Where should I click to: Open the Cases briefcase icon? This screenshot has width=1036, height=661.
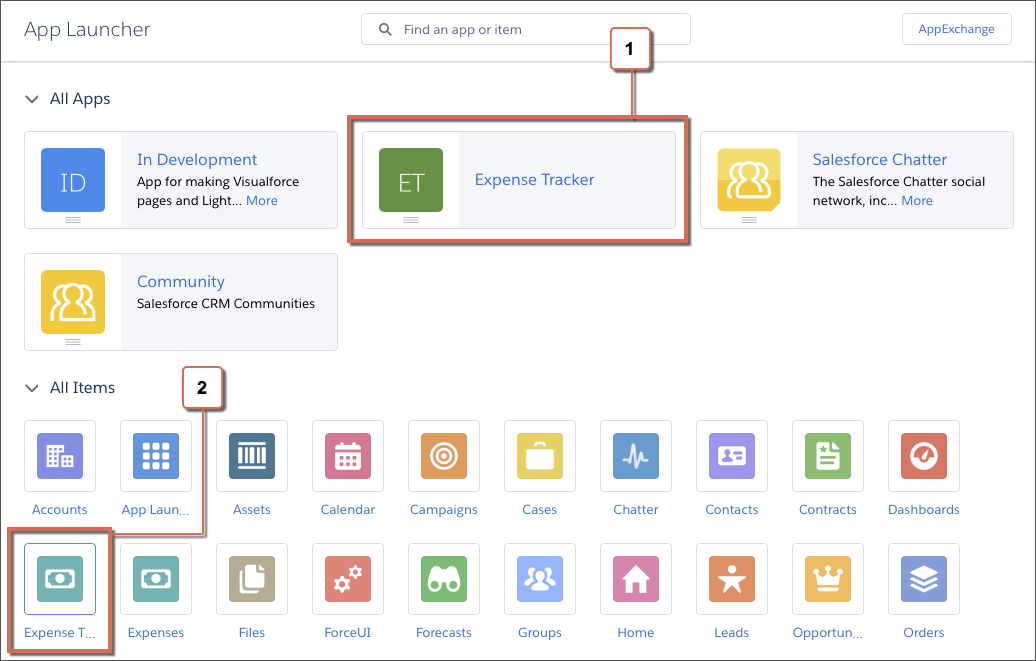(x=540, y=456)
